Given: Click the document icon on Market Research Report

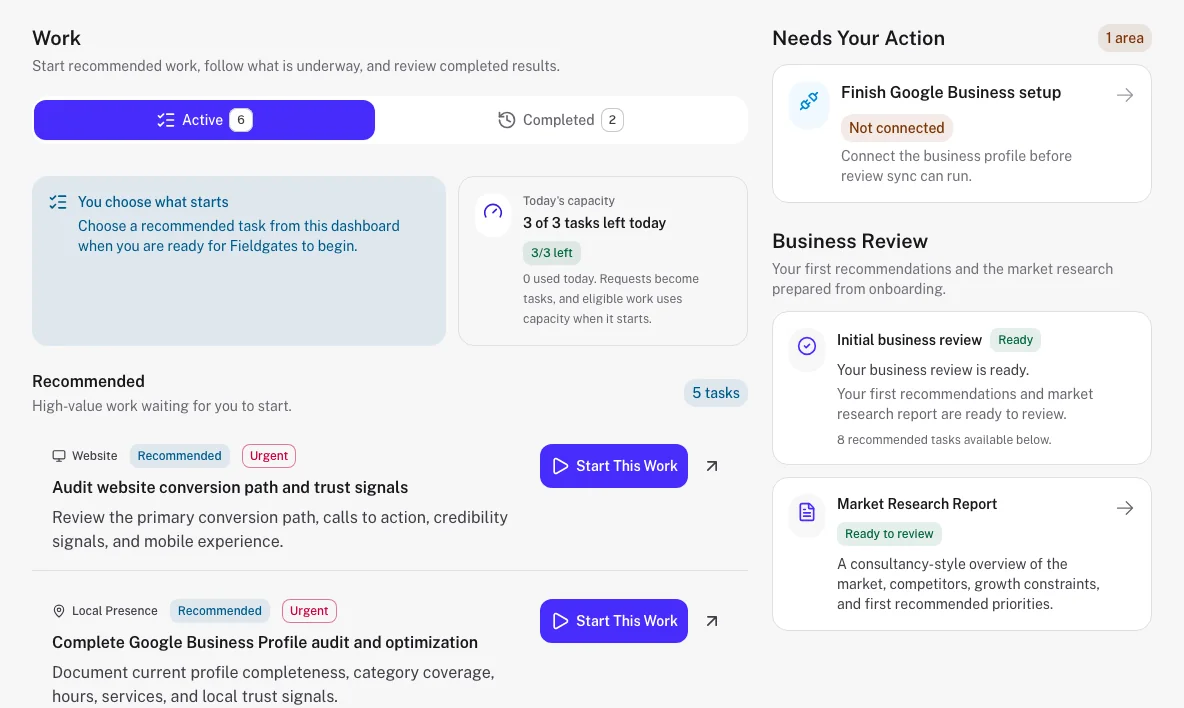Looking at the screenshot, I should click(807, 512).
